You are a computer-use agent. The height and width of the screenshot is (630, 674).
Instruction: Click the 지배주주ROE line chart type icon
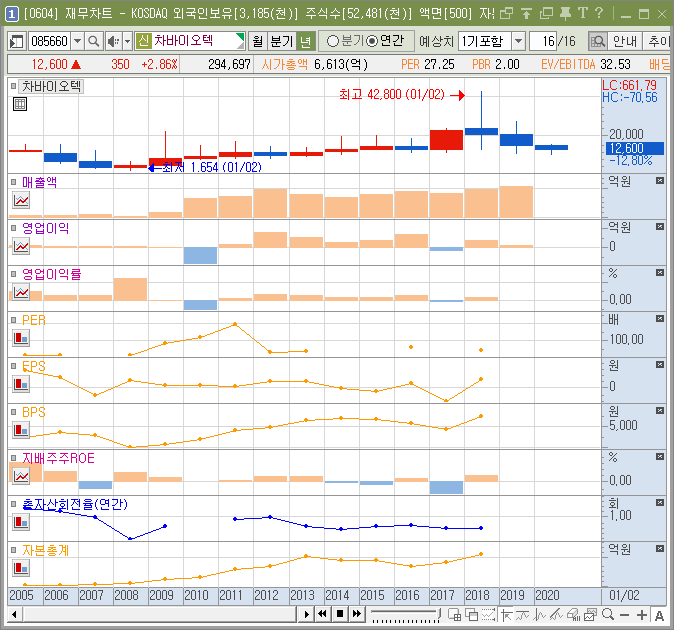[21, 476]
